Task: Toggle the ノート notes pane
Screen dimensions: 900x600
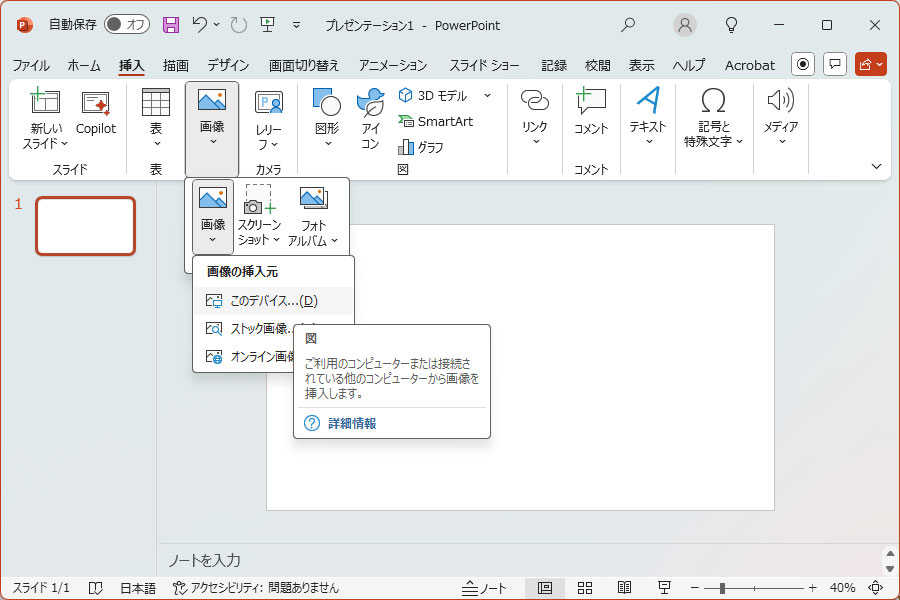Action: (484, 588)
